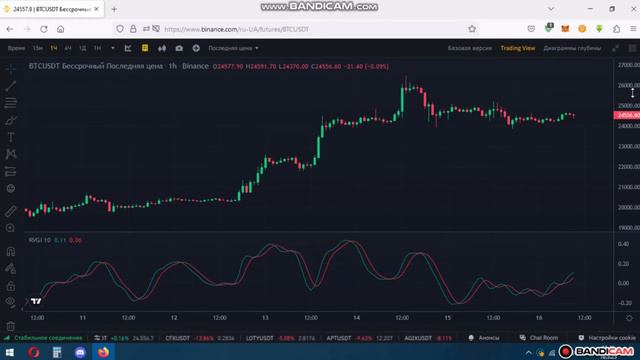
Task: Open the green download arrow extension
Action: pyautogui.click(x=599, y=29)
